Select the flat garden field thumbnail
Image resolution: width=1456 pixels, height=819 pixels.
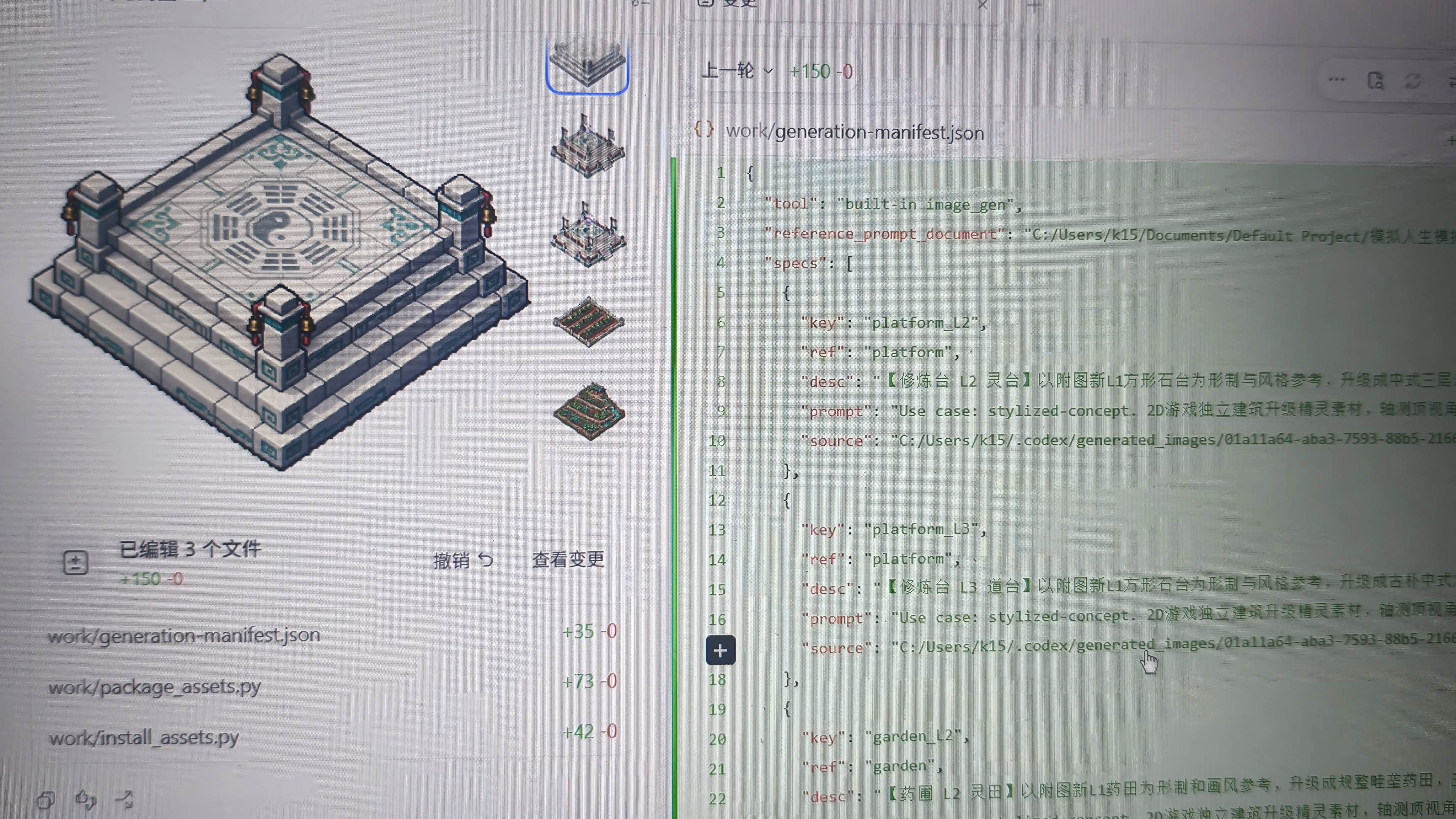(588, 322)
